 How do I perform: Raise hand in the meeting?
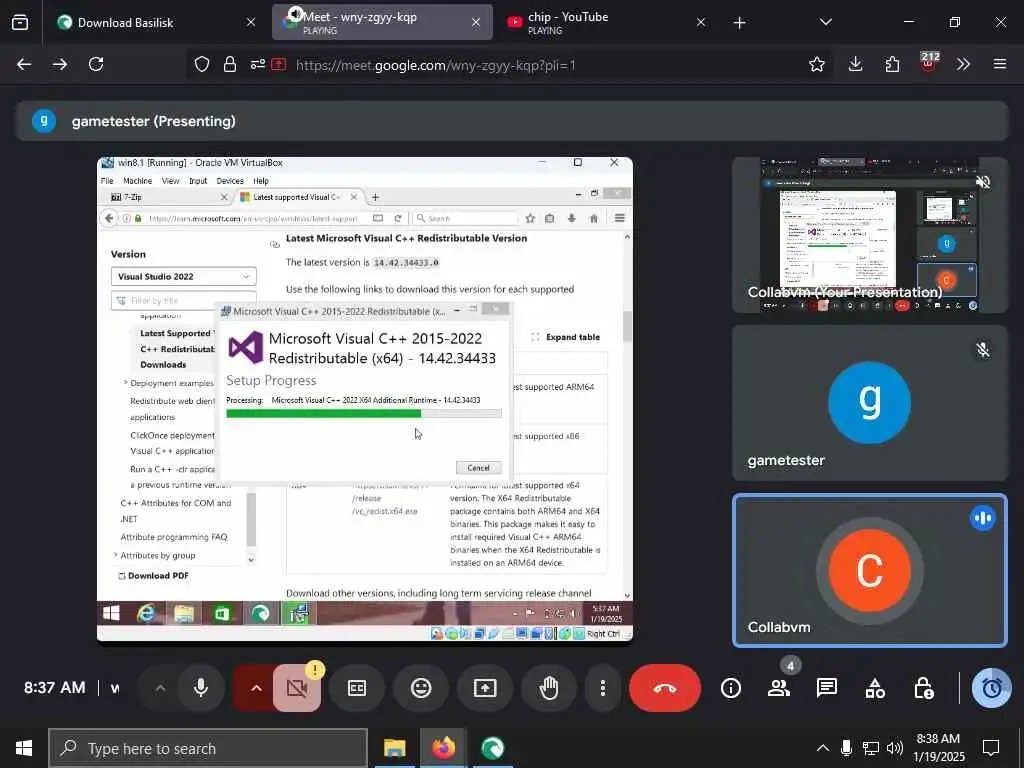pos(549,688)
